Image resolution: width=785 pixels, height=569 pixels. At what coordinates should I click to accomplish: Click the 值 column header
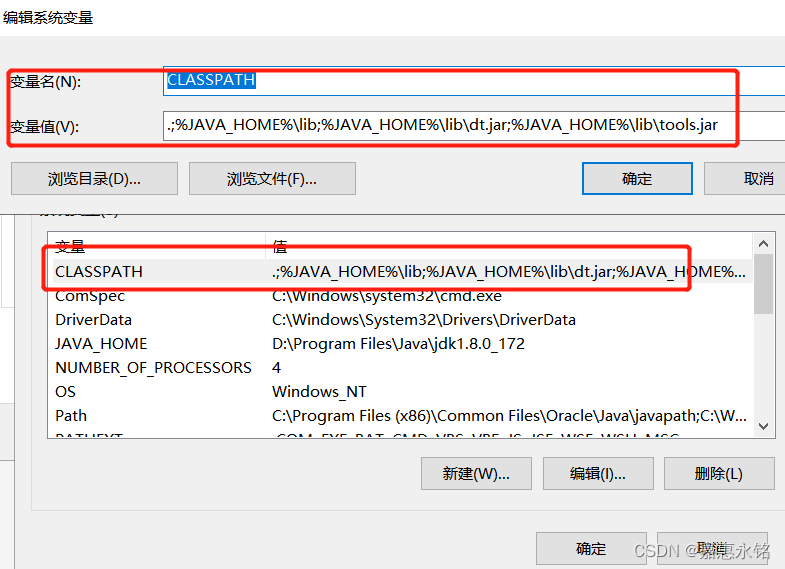[509, 246]
